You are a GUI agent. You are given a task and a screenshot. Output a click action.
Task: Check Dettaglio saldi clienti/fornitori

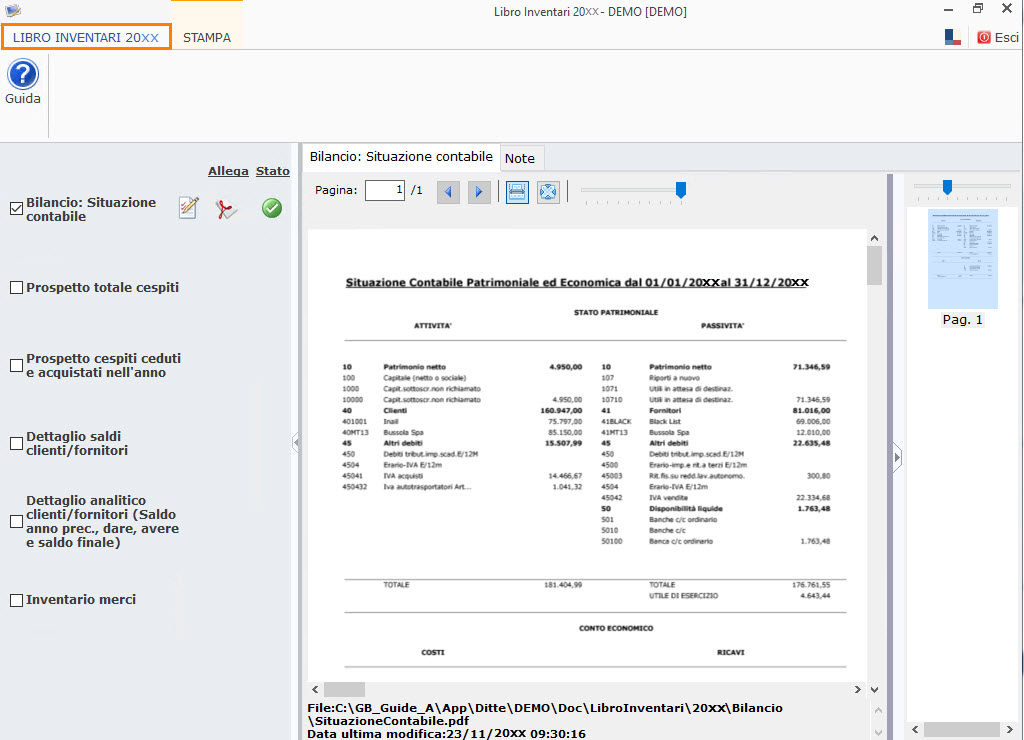[x=16, y=443]
